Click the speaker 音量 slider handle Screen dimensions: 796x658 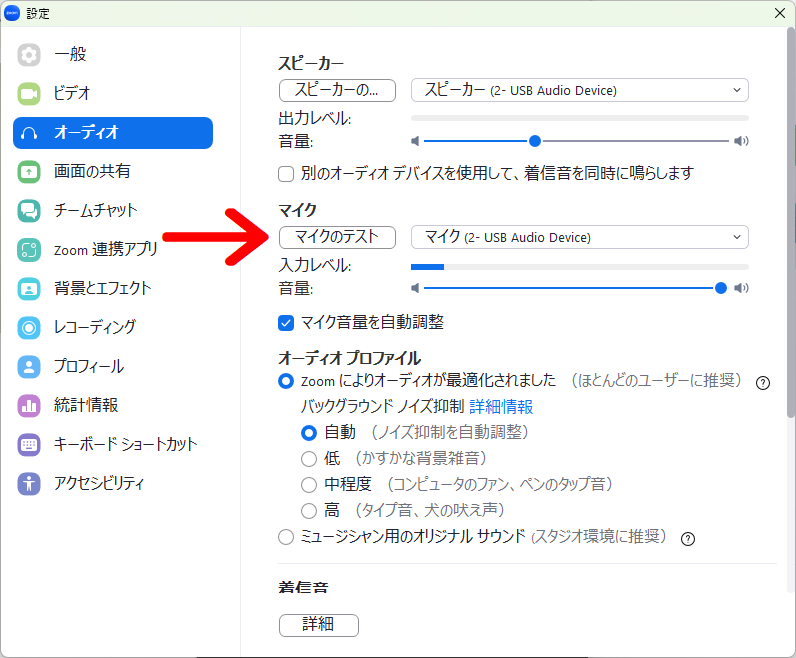tap(535, 141)
